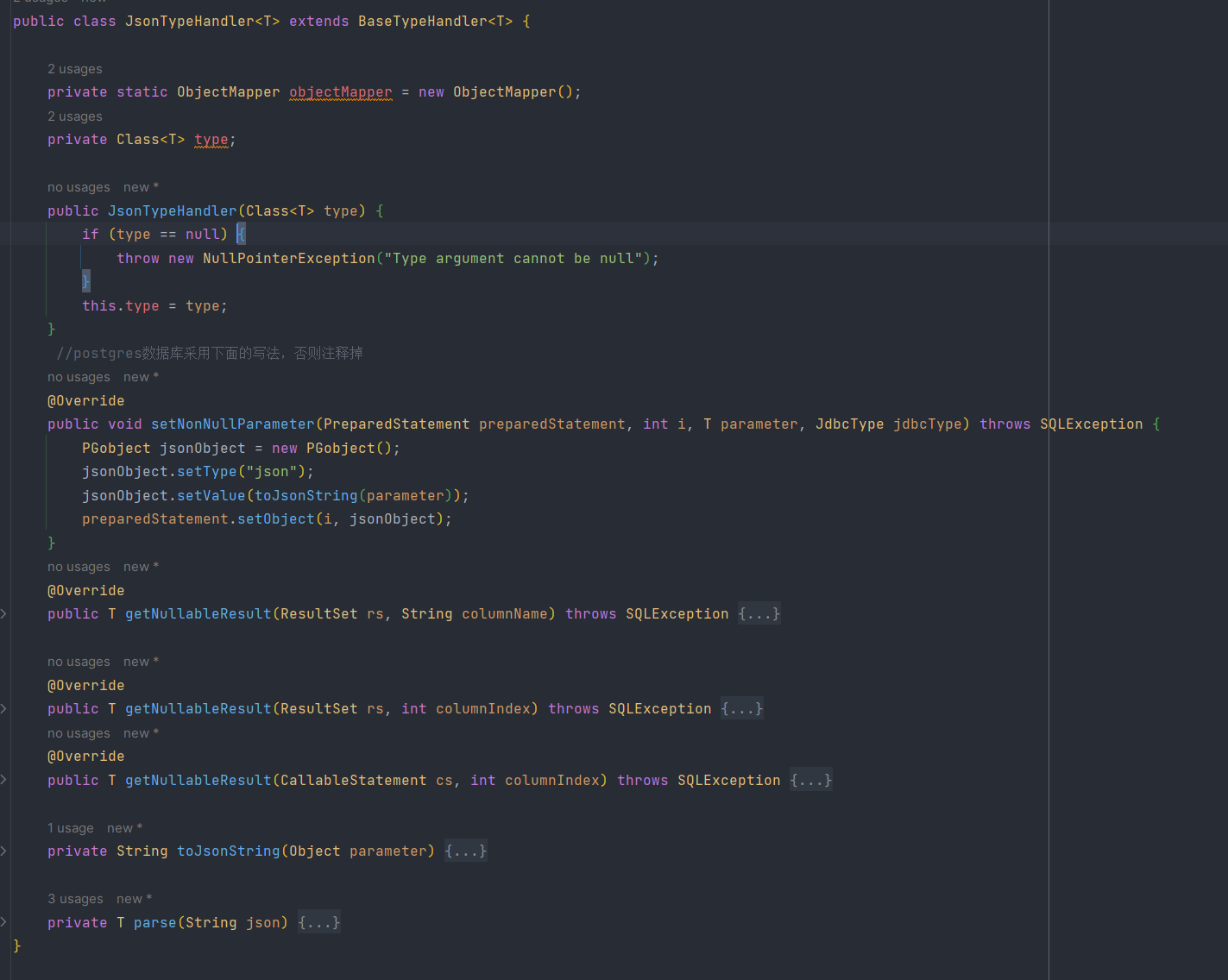Expand the toJsonString method via gutter chevron
Screen dimensions: 1228x980
(x=4, y=851)
